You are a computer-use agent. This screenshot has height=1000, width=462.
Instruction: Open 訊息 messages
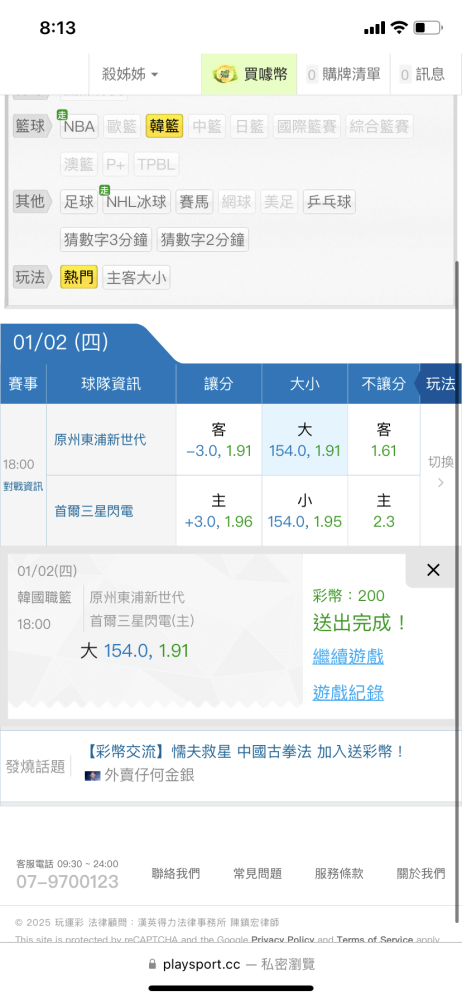424,75
